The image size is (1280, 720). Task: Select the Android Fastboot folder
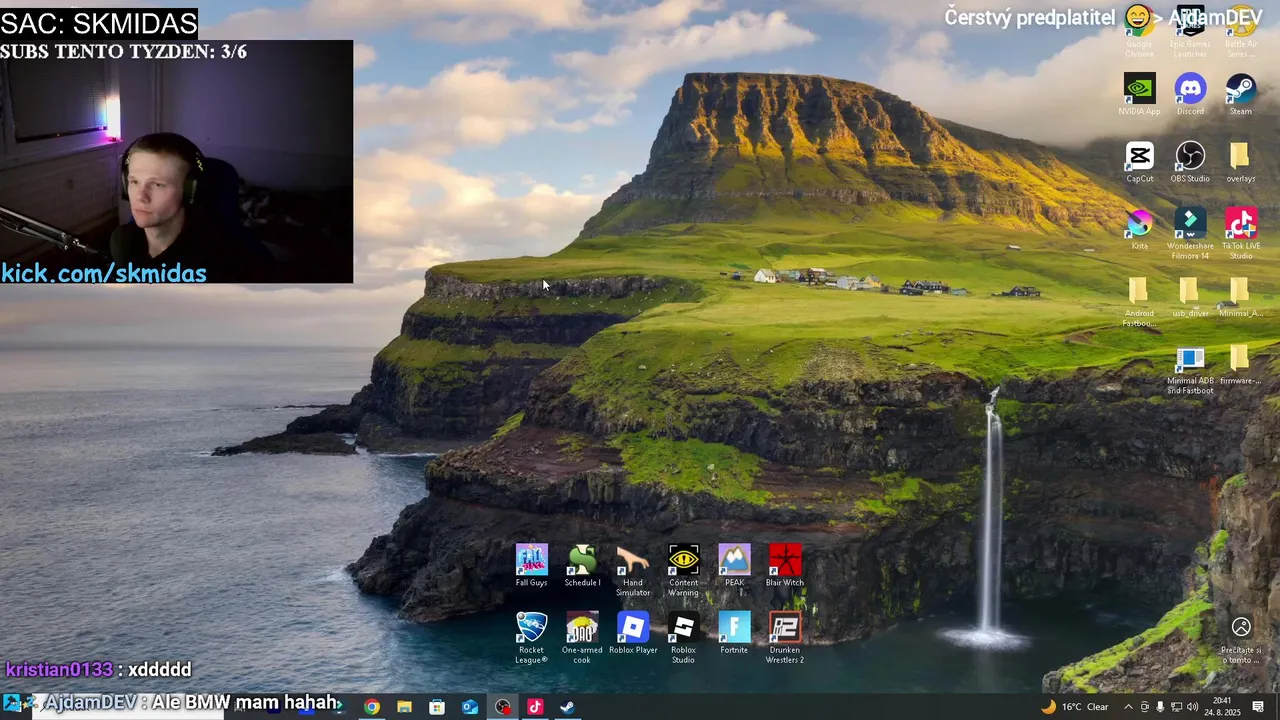coord(1139,301)
